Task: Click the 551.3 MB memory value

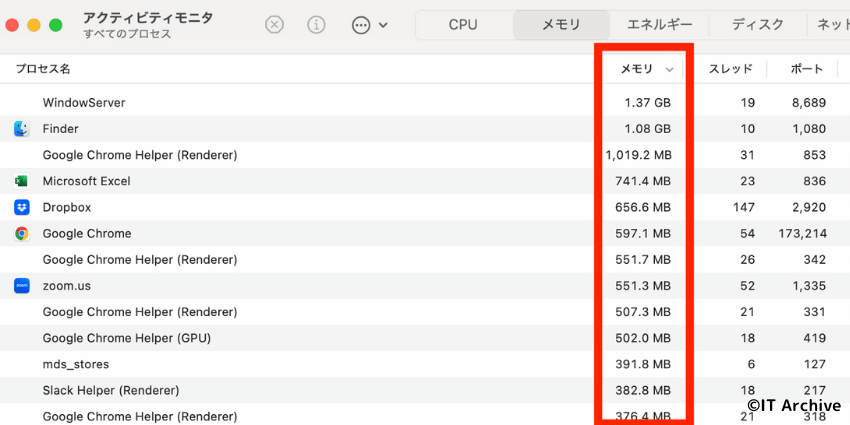Action: coord(643,286)
